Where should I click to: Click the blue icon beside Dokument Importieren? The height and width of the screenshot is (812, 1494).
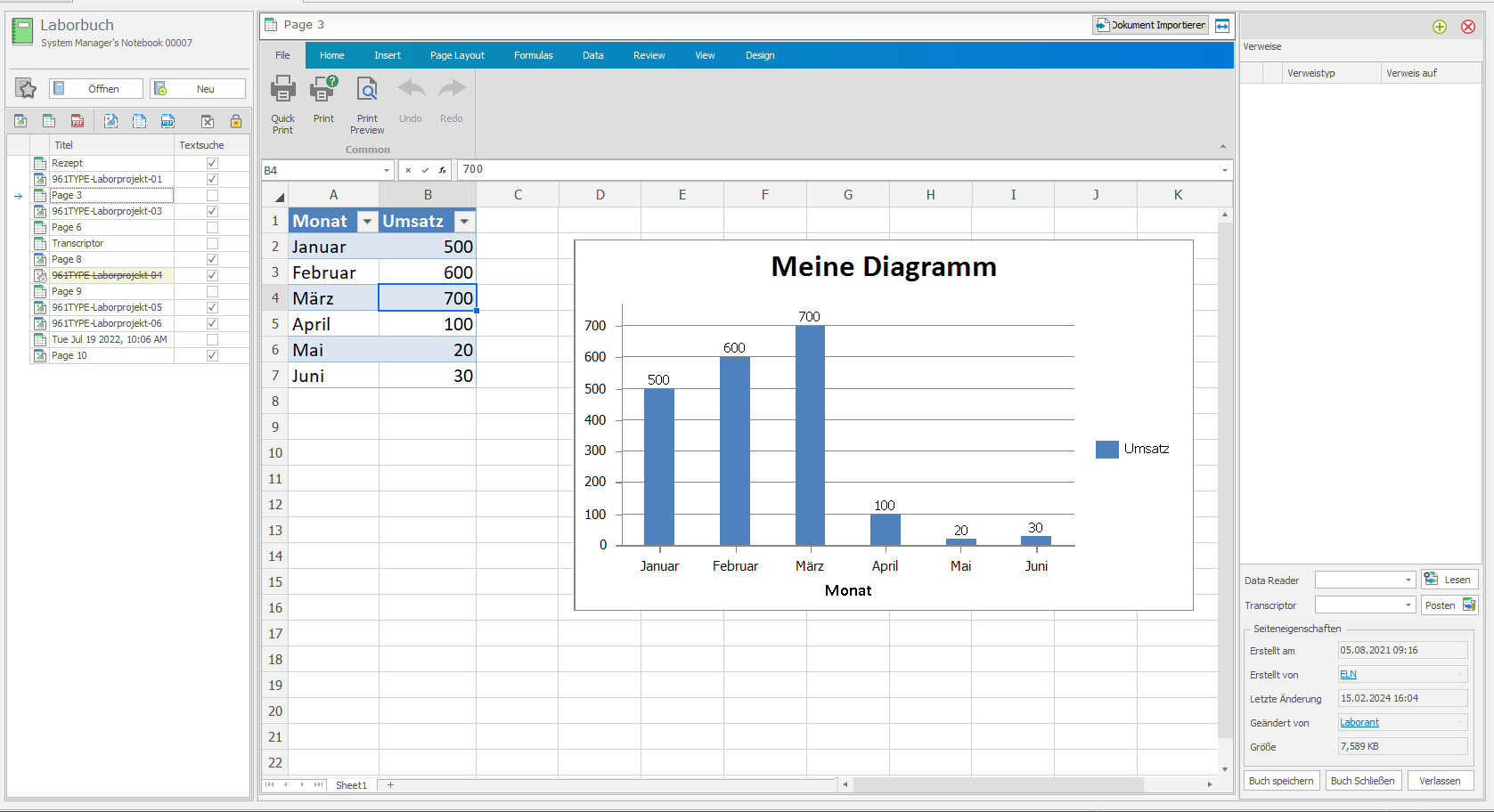[1222, 25]
